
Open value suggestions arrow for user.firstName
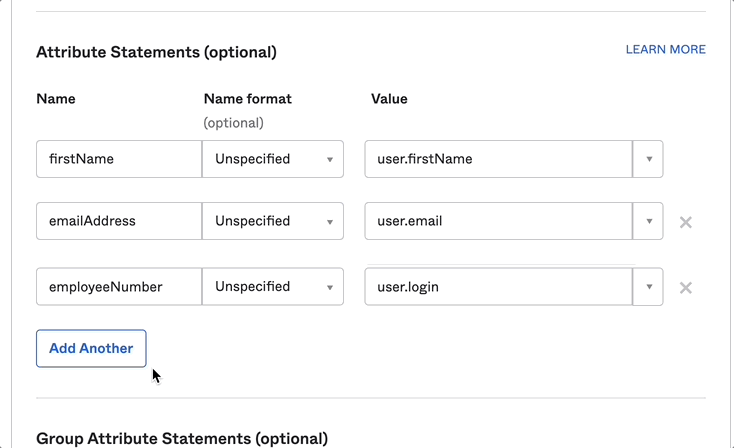[648, 159]
